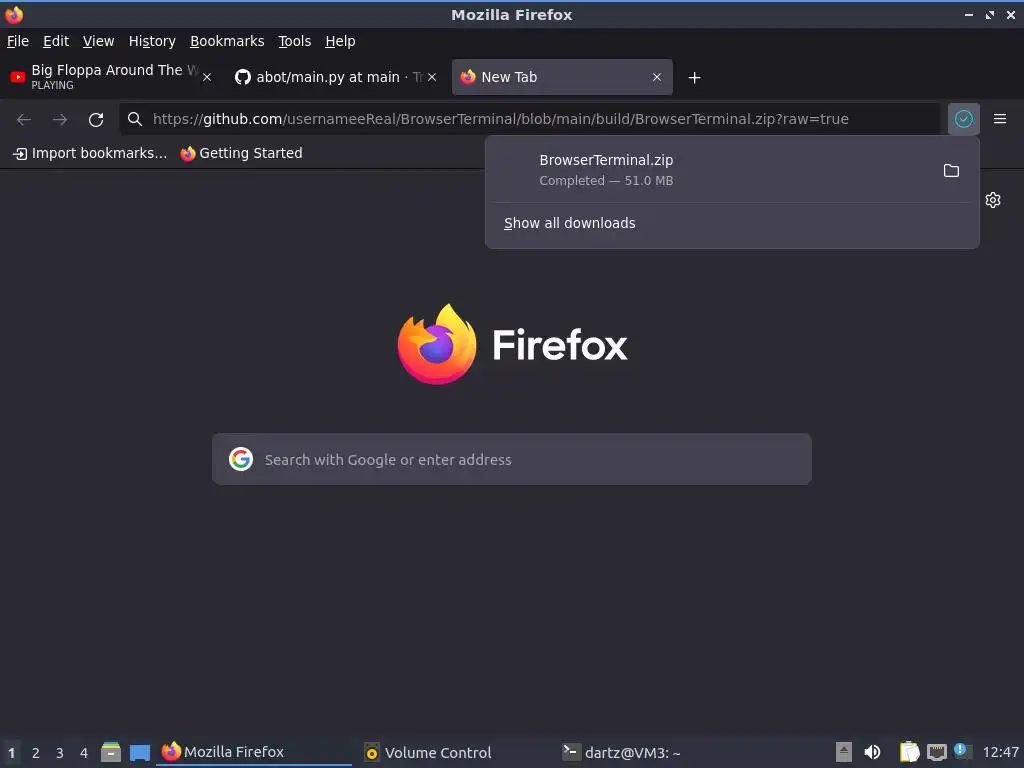This screenshot has width=1024, height=768.
Task: Open the Getting Started bookmark
Action: (x=242, y=153)
